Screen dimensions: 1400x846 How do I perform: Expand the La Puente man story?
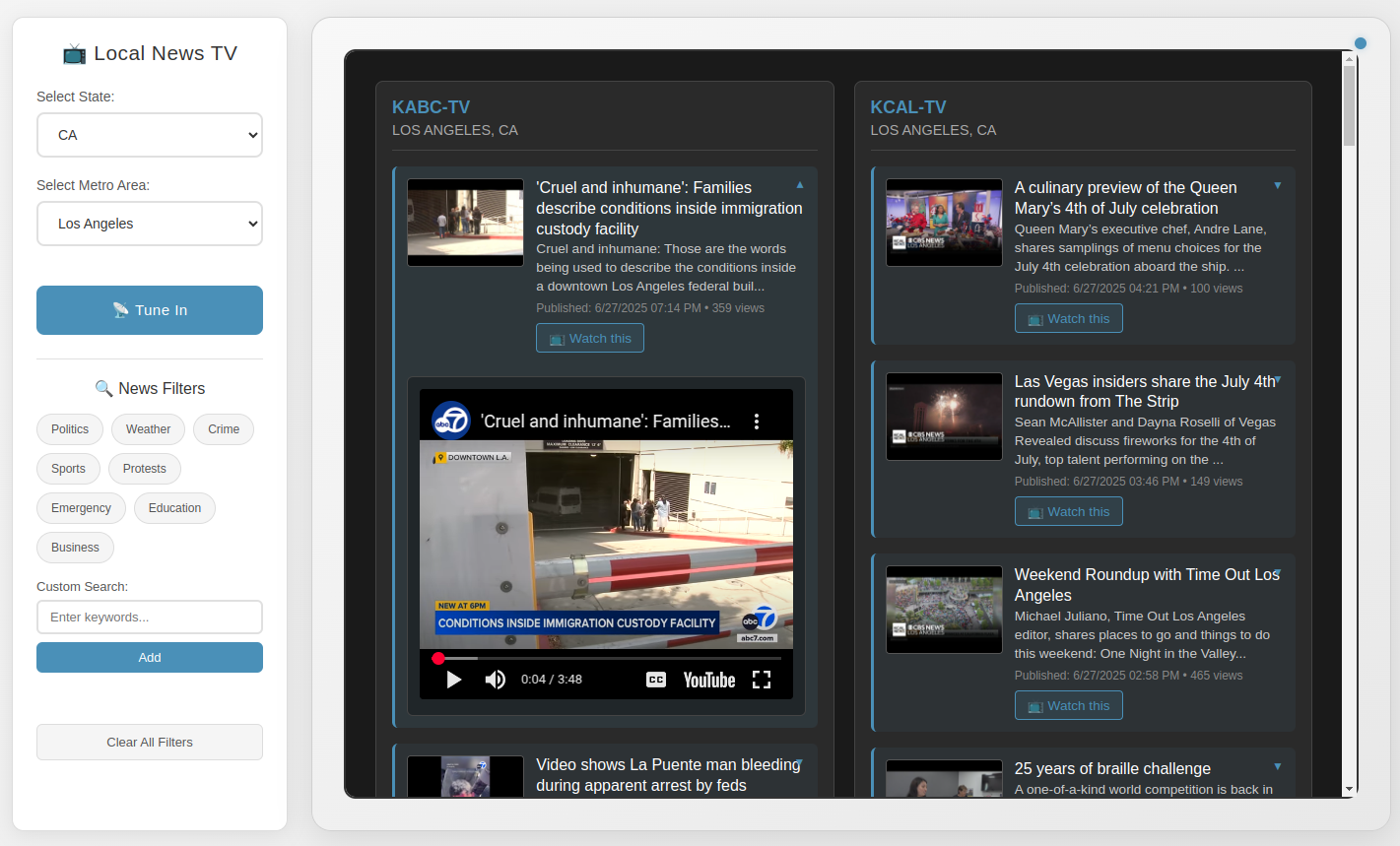click(800, 762)
